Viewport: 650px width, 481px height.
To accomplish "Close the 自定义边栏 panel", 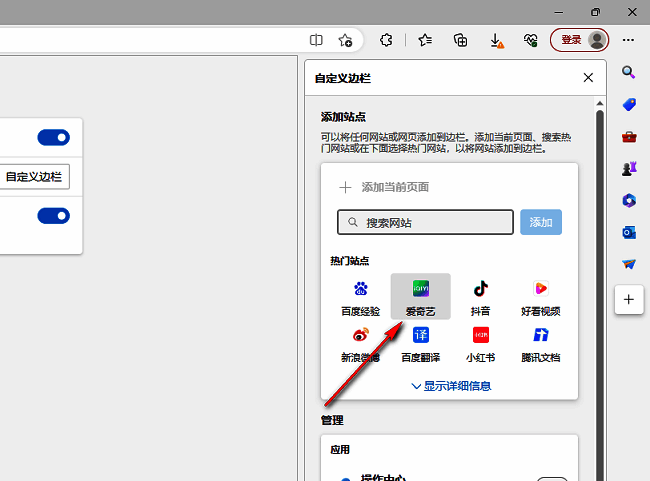I will tap(588, 77).
